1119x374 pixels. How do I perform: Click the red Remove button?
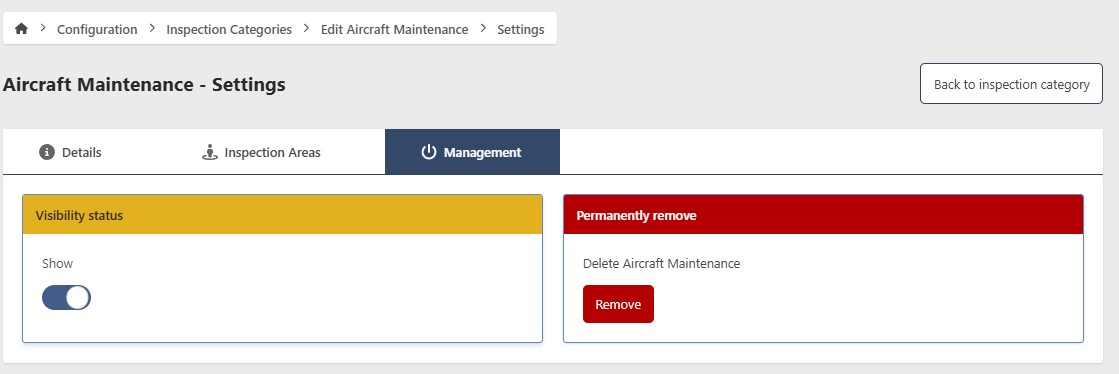pyautogui.click(x=618, y=304)
